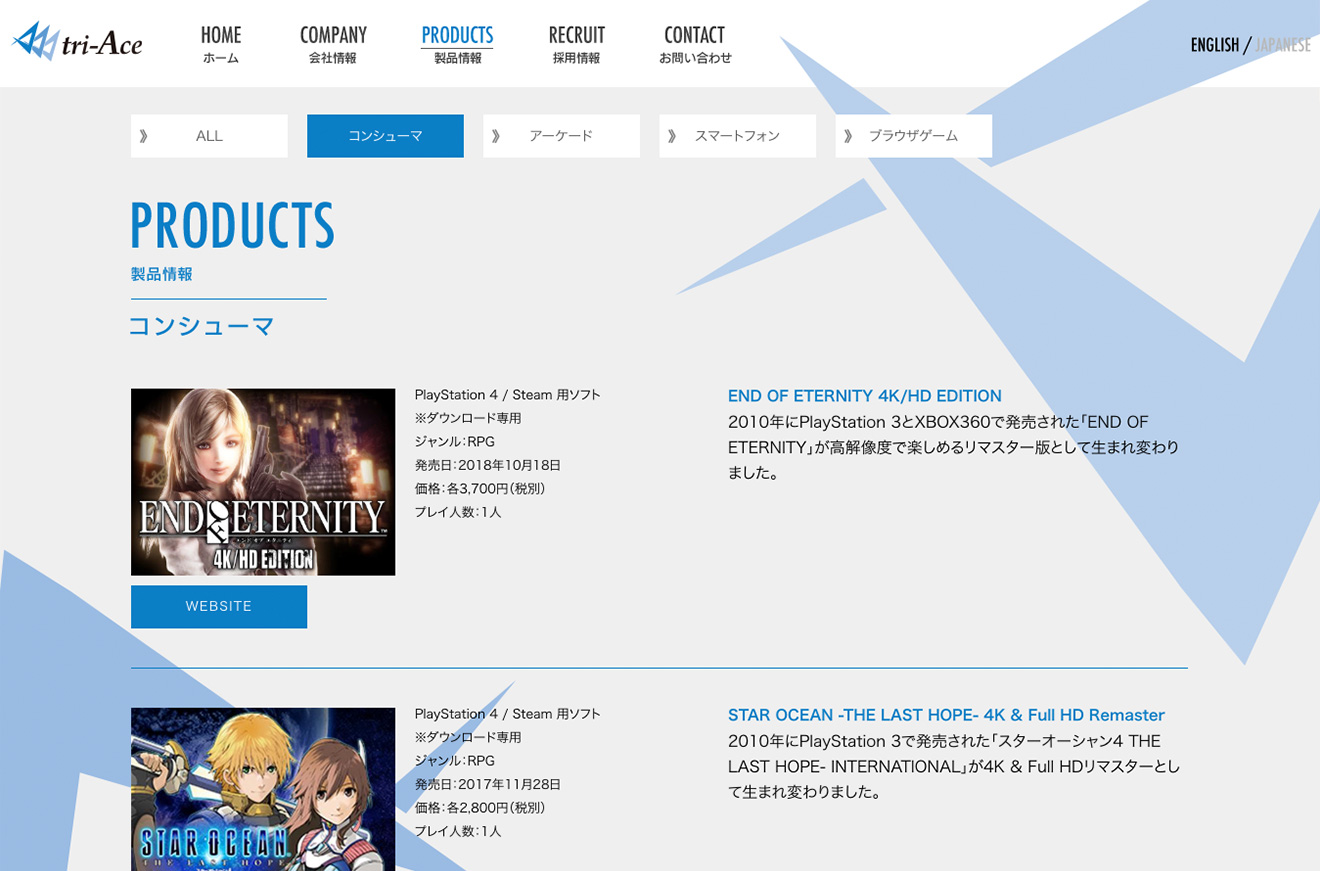Filter products by スマートフォン
This screenshot has height=871, width=1320.
click(x=737, y=136)
